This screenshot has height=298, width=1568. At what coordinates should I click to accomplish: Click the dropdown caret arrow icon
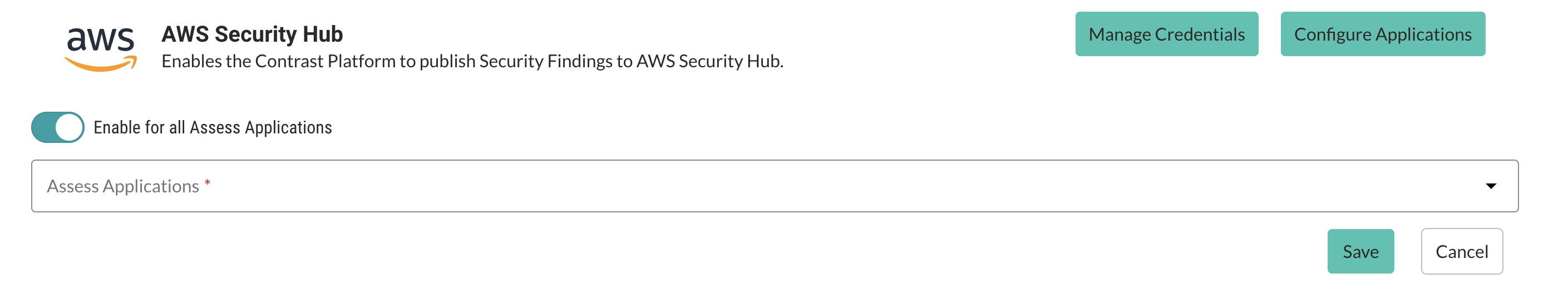tap(1490, 186)
